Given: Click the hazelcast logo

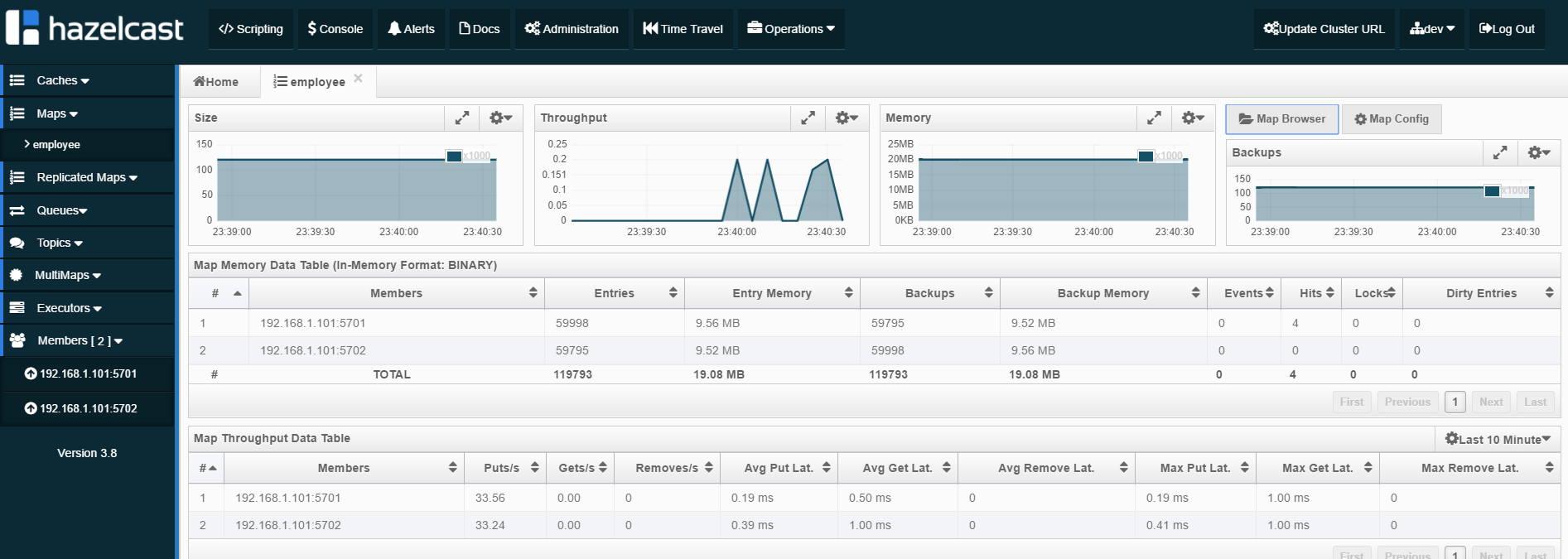Looking at the screenshot, I should click(x=94, y=28).
